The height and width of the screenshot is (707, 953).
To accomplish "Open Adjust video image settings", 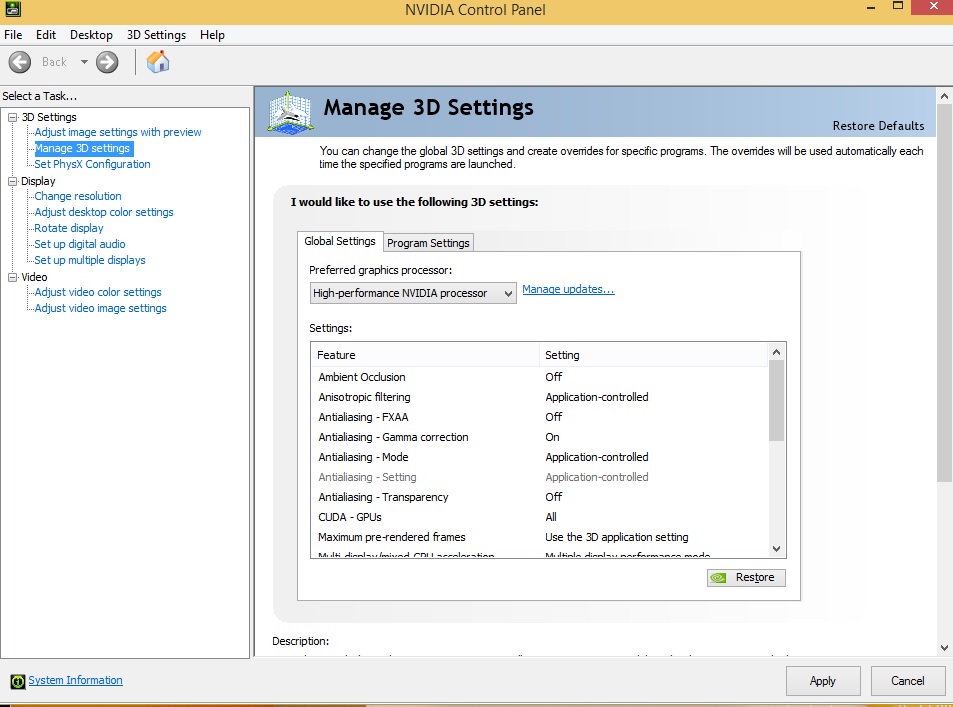I will pyautogui.click(x=100, y=308).
